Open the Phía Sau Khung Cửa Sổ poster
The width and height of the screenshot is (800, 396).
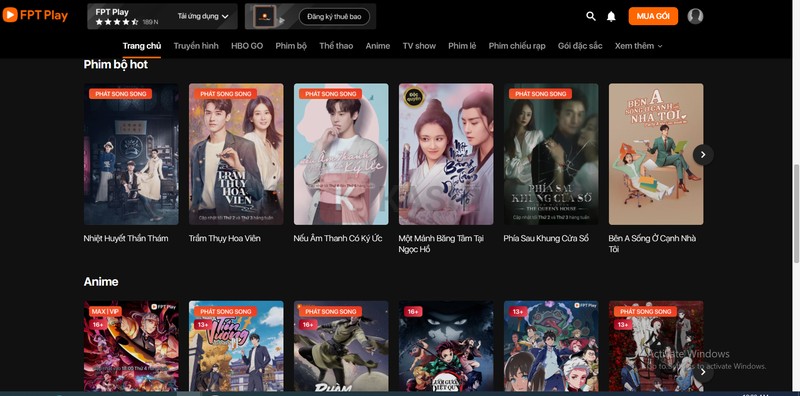point(551,154)
